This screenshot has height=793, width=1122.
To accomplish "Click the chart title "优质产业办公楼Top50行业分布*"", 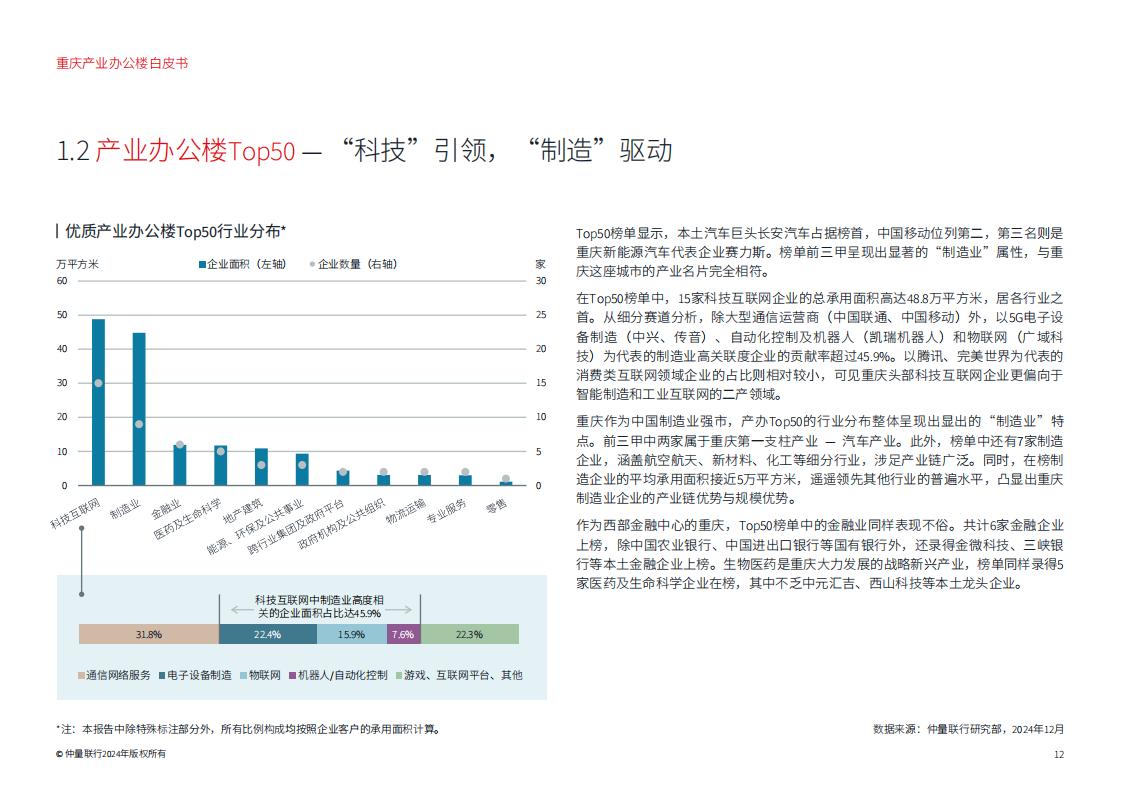I will (175, 231).
